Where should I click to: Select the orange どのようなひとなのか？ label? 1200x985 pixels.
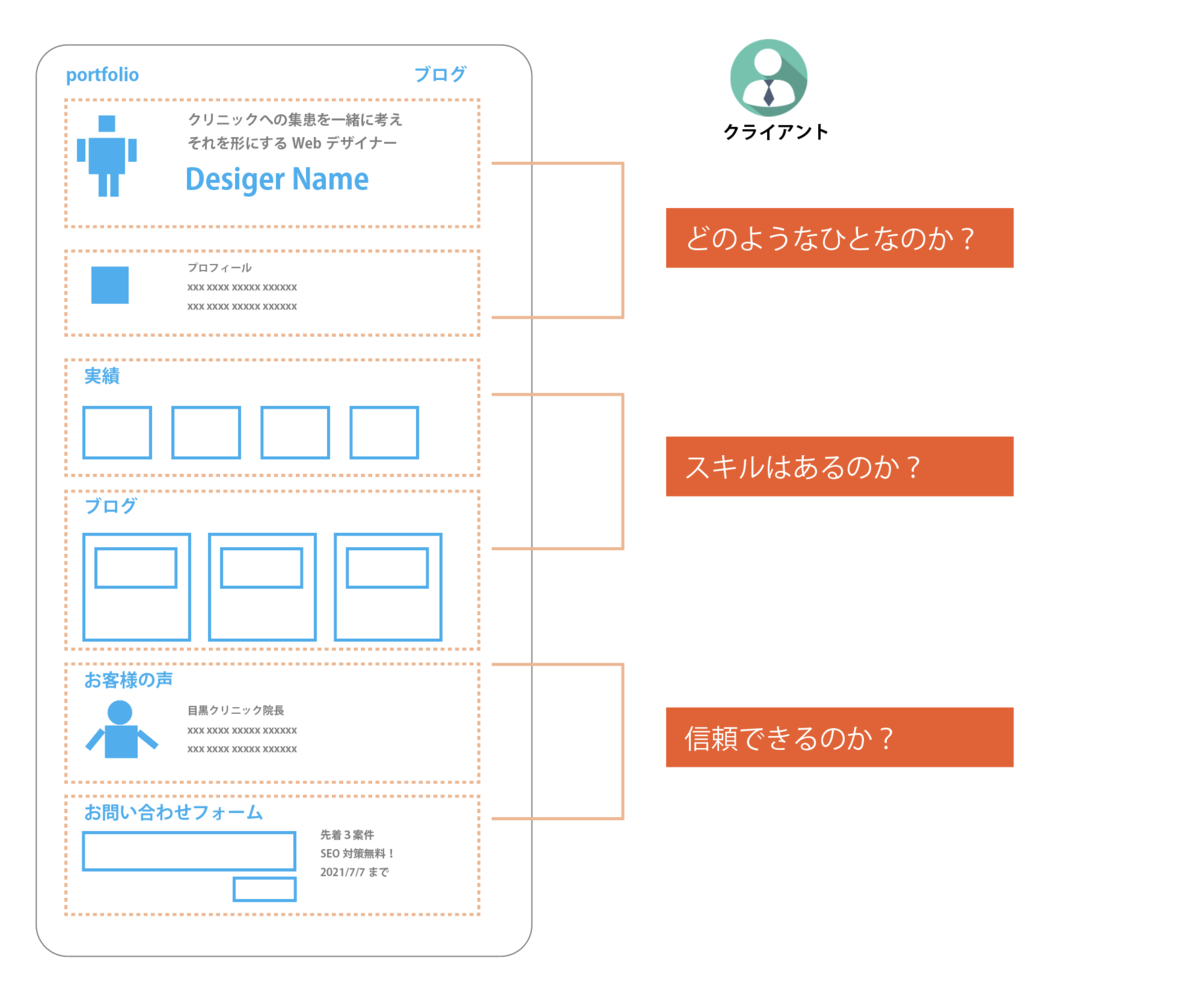click(840, 238)
